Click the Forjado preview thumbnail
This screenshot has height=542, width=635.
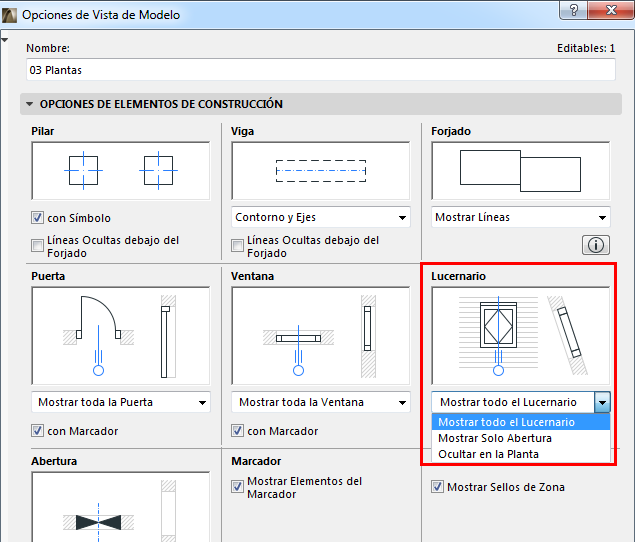click(x=521, y=171)
